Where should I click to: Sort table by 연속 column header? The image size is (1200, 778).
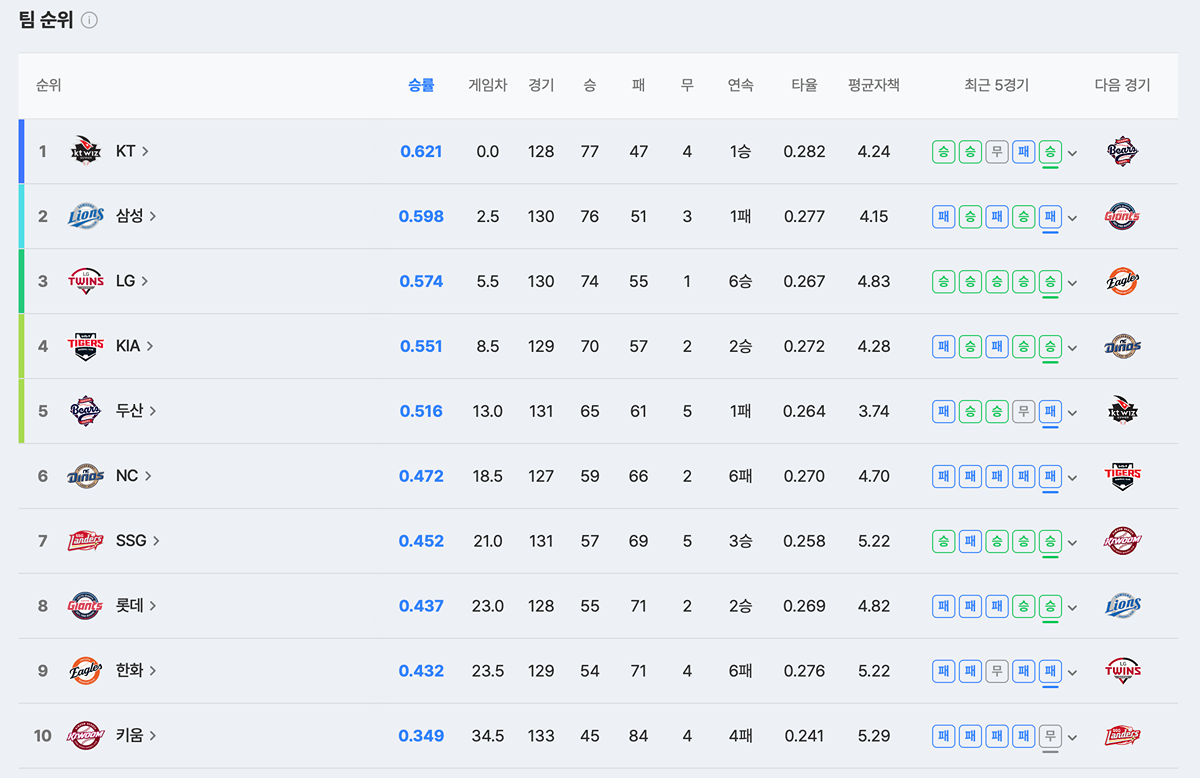pos(740,86)
